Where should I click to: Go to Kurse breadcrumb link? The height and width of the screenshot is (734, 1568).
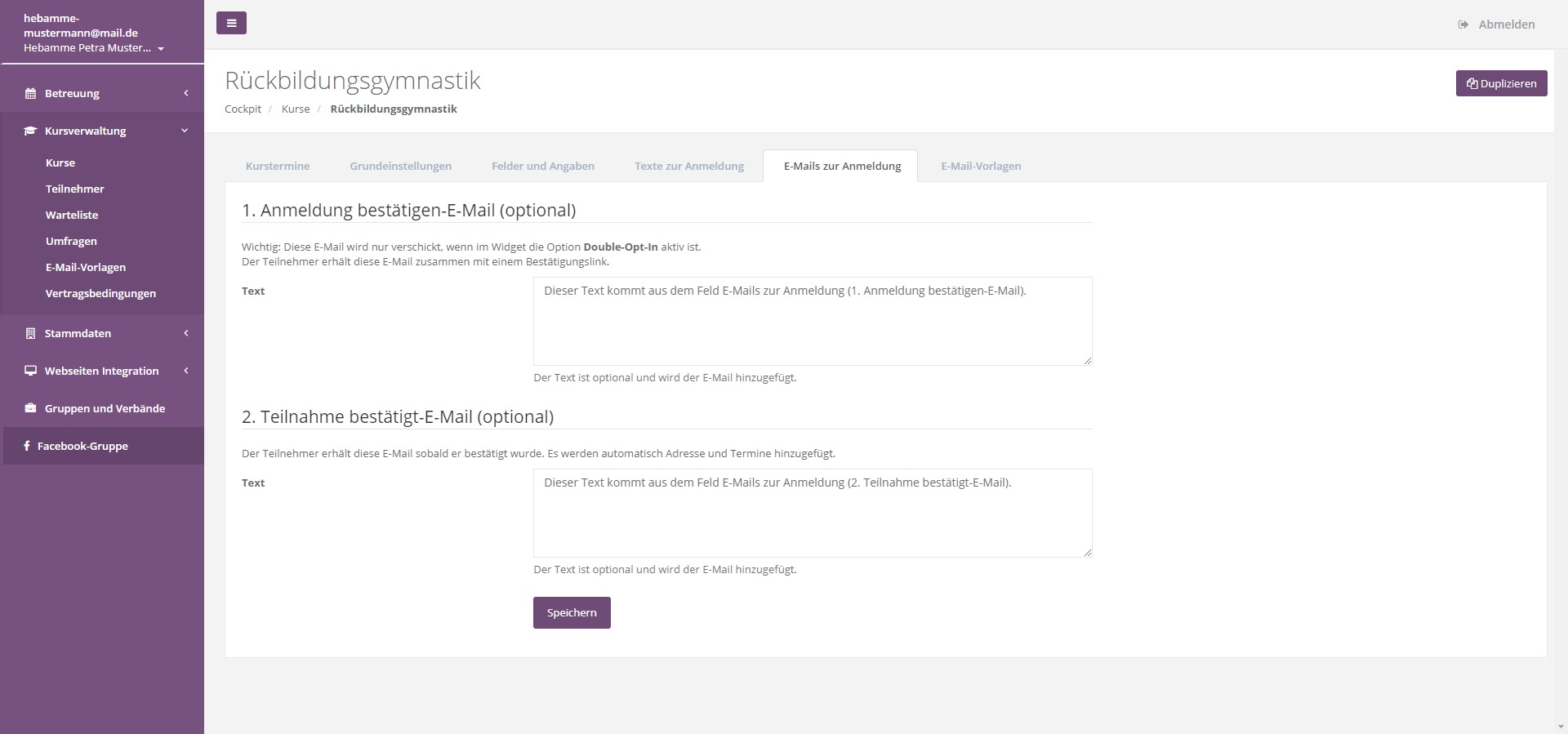click(x=296, y=109)
